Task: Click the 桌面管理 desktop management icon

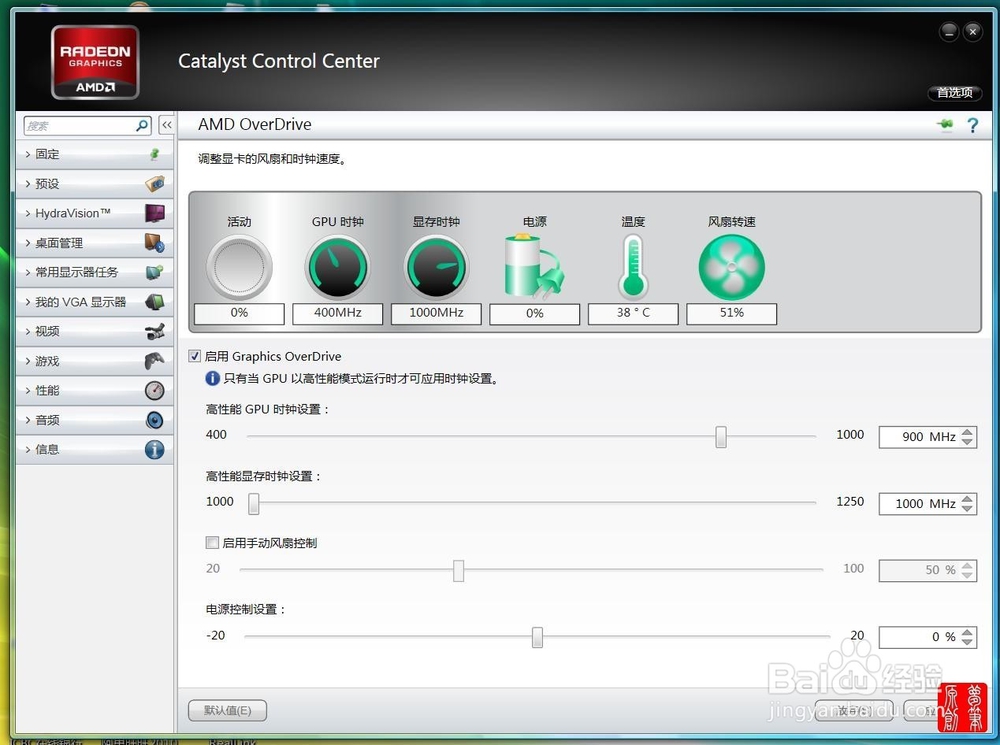Action: click(x=155, y=242)
